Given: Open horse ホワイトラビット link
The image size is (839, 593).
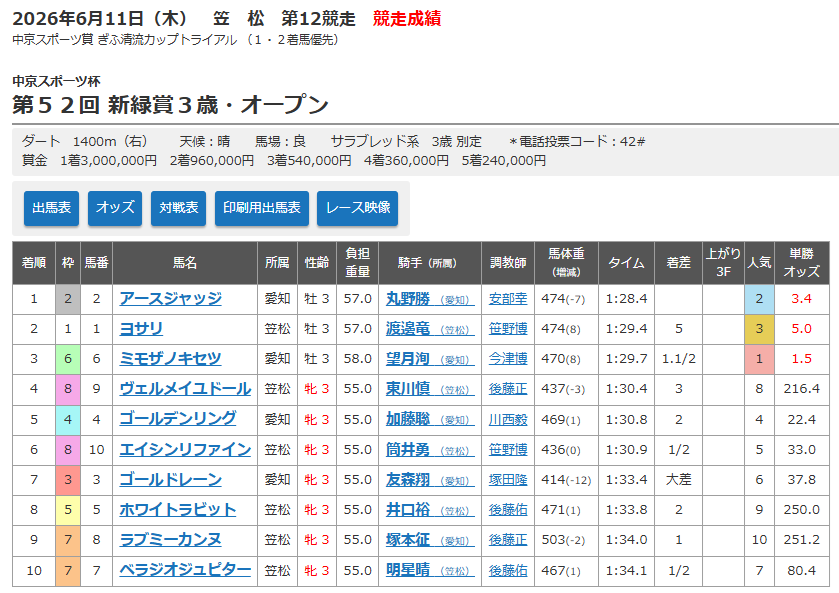Looking at the screenshot, I should click(x=178, y=510).
